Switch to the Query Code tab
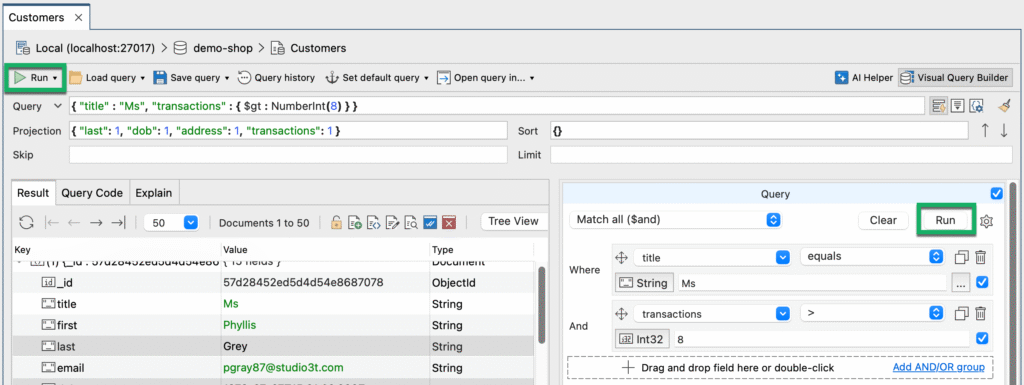Screen dimensions: 1024x385 point(92,193)
